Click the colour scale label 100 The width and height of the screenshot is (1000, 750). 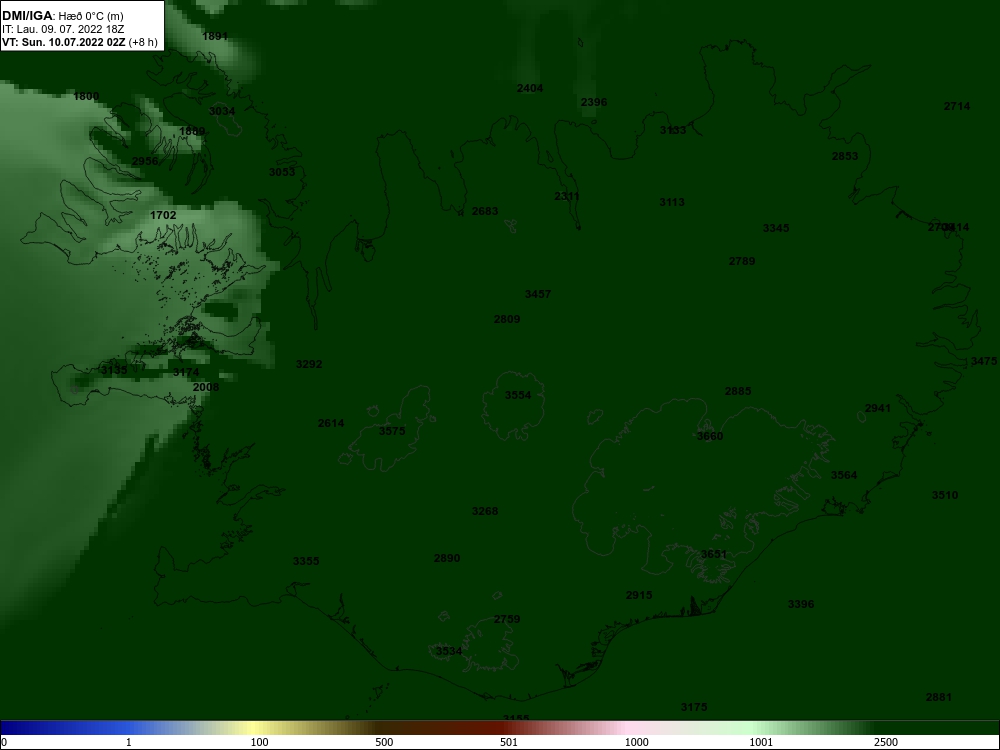[x=260, y=742]
